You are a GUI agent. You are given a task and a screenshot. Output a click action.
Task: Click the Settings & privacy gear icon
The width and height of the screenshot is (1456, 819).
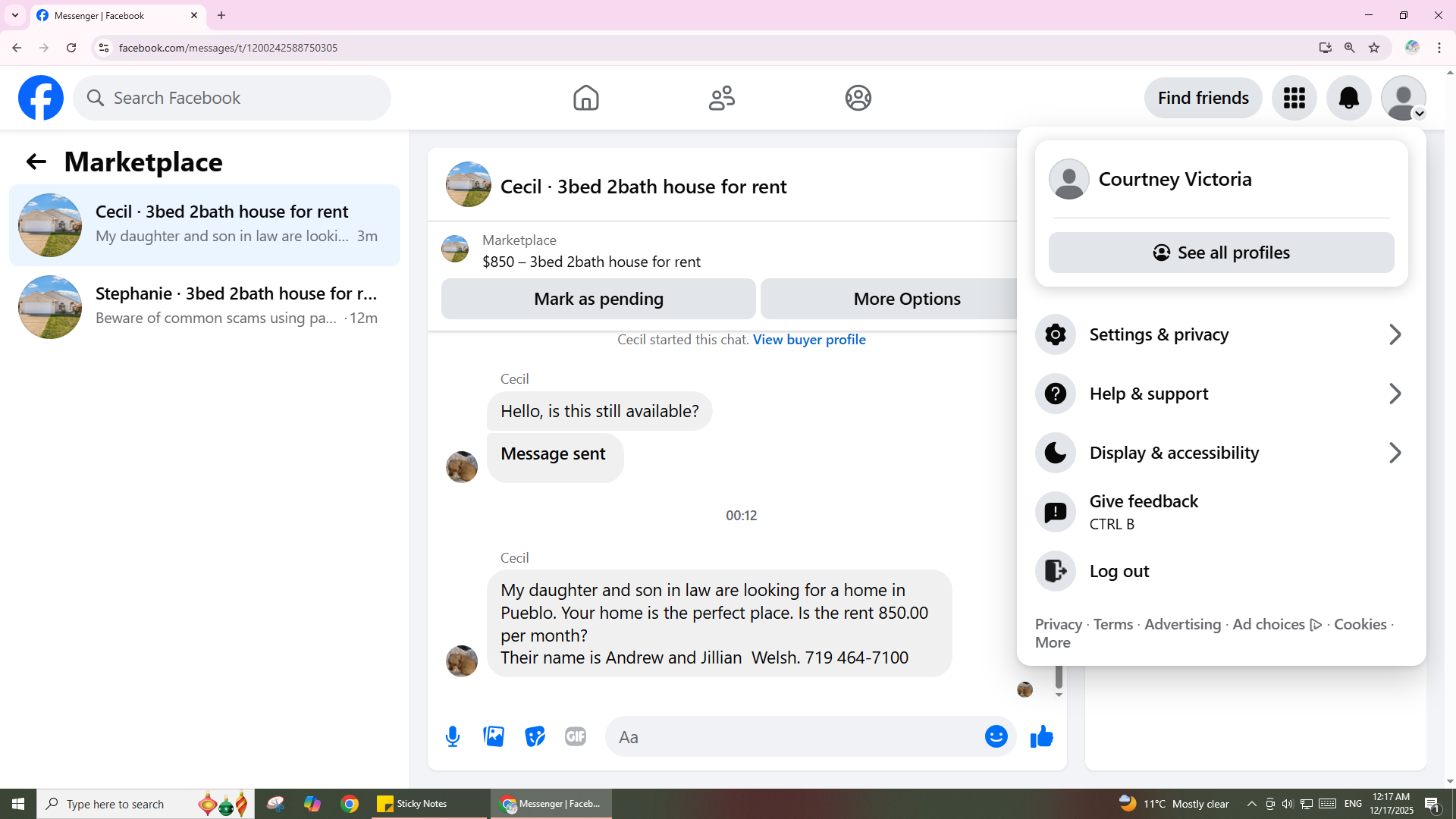click(x=1056, y=334)
